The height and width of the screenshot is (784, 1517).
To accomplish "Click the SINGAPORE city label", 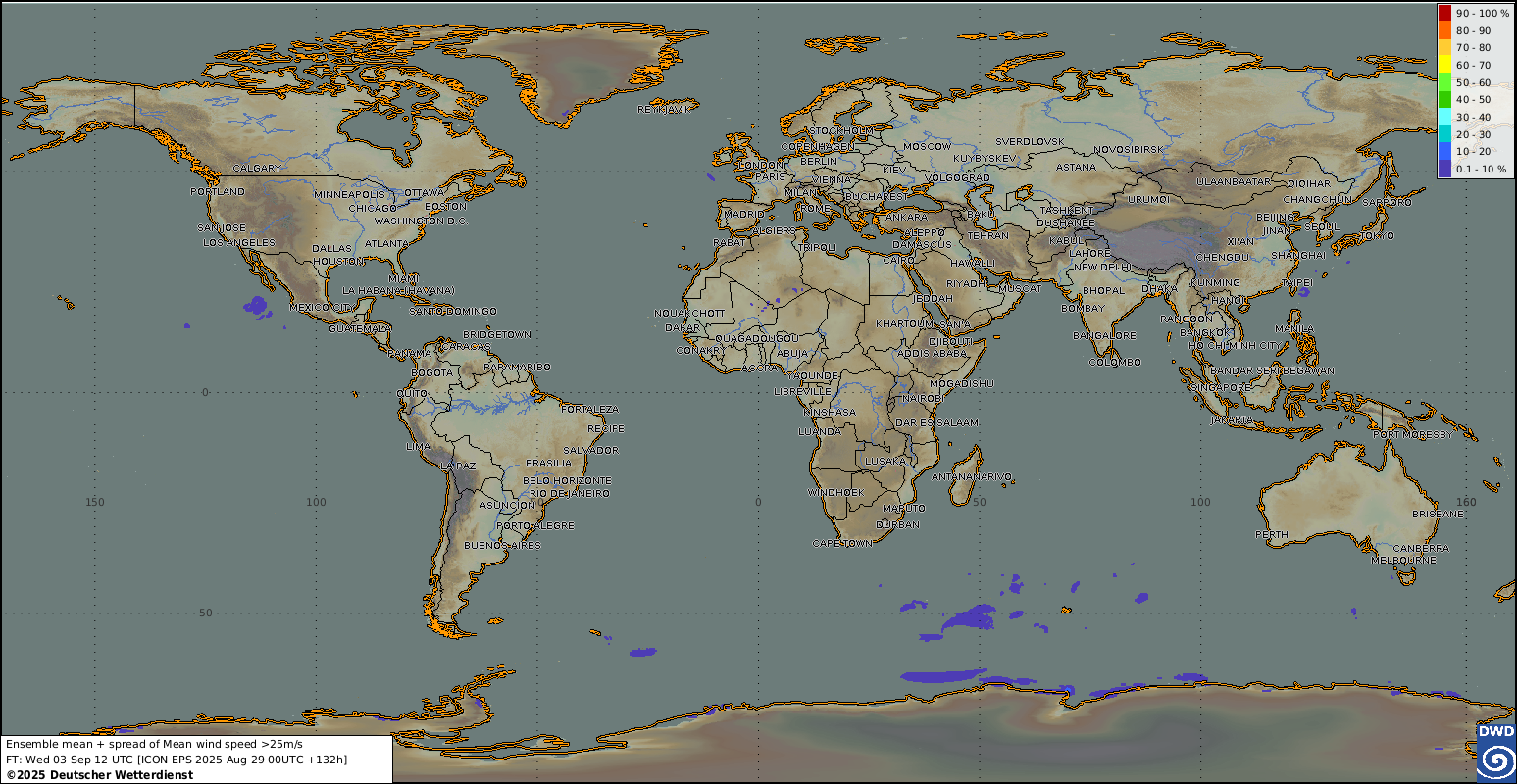I will click(1220, 387).
